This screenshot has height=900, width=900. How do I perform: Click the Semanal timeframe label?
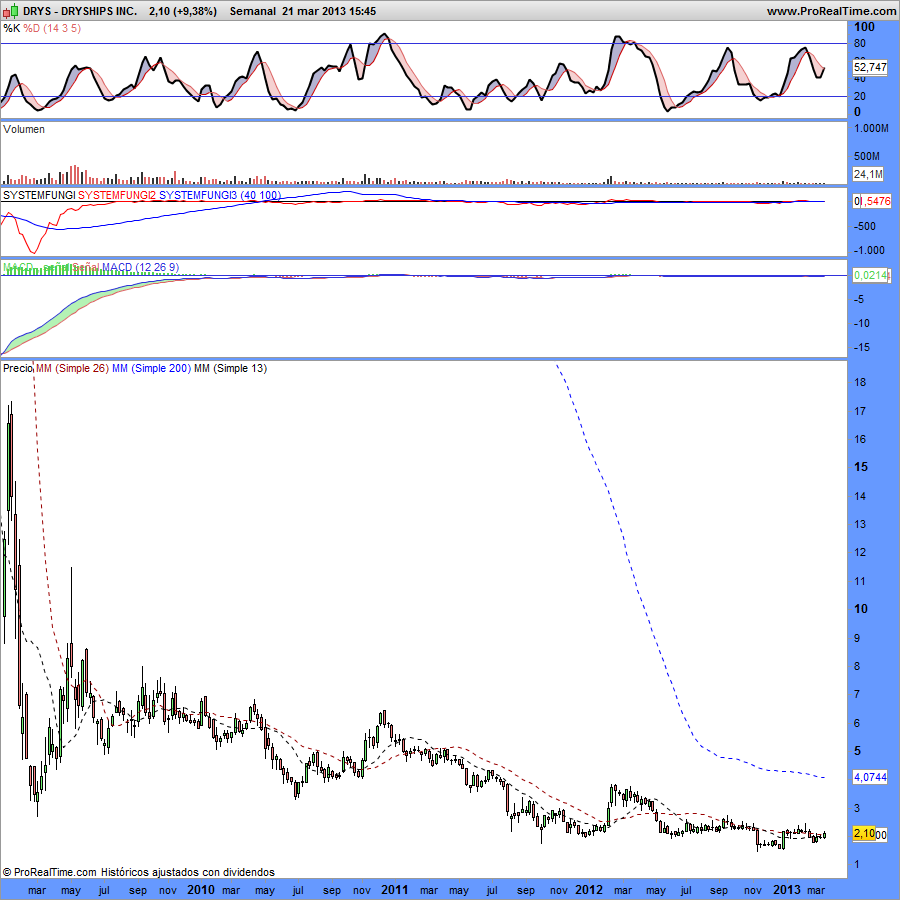tap(253, 11)
